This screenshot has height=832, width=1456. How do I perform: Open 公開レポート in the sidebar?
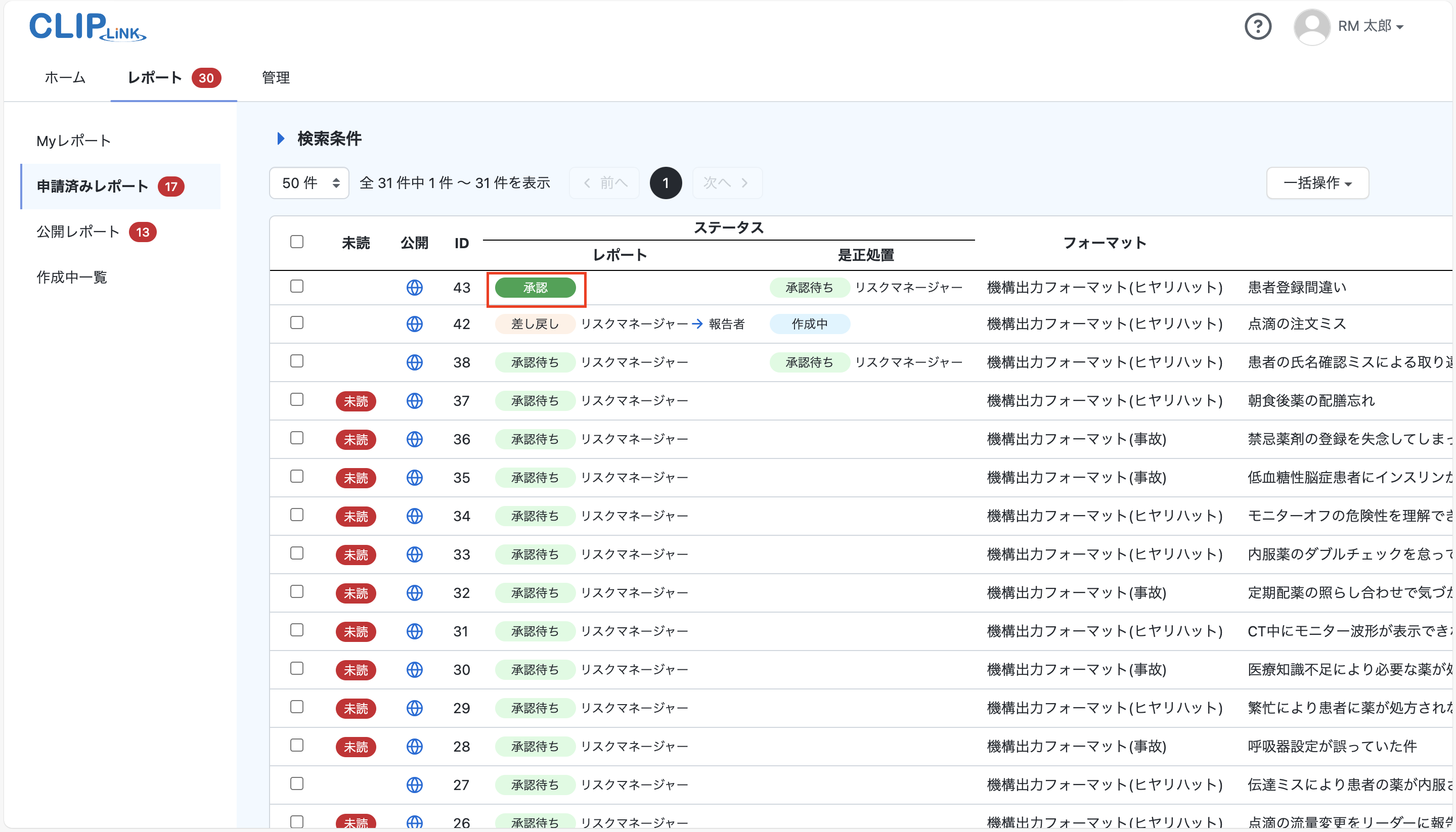click(77, 232)
